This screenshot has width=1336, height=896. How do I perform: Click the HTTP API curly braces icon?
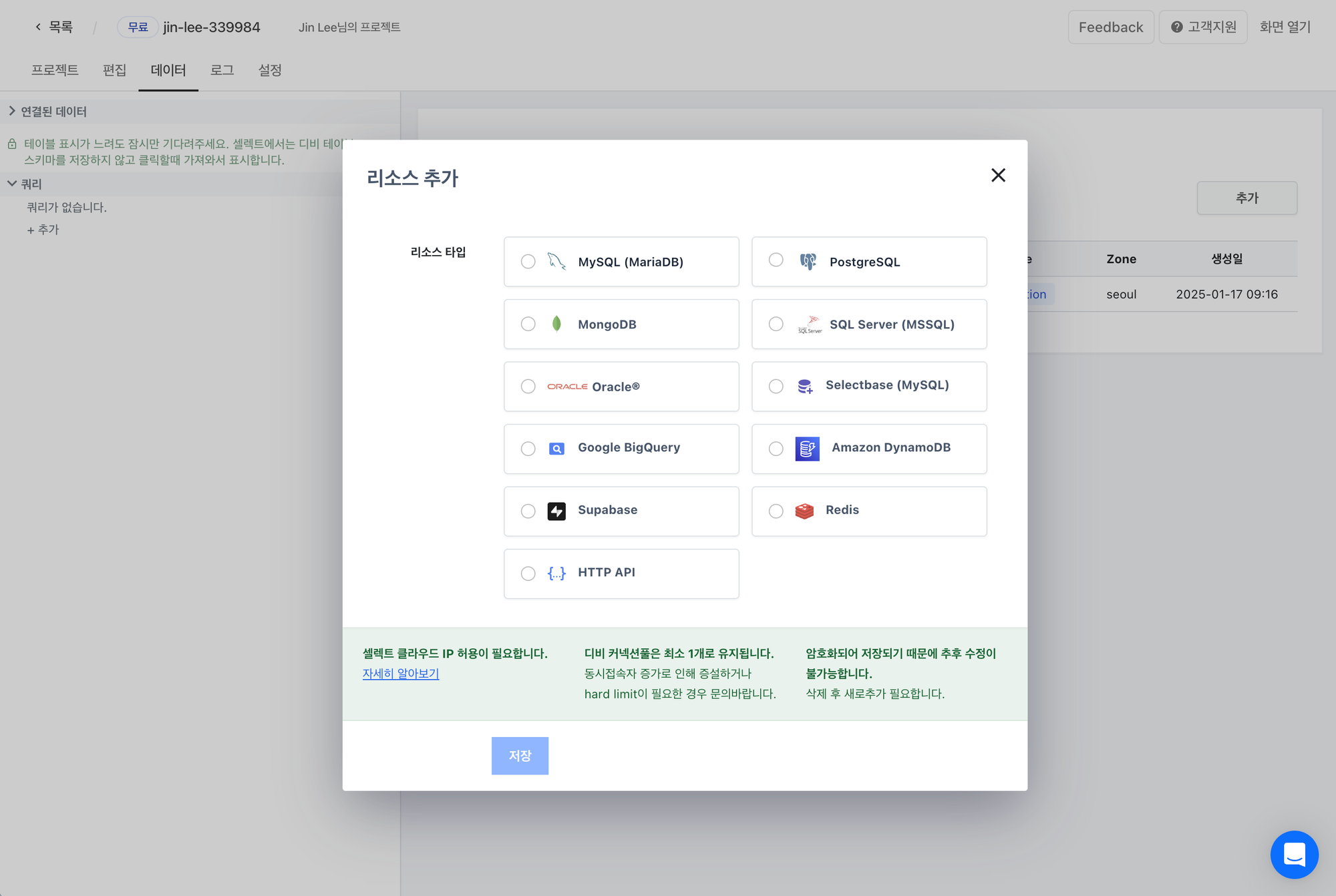556,573
